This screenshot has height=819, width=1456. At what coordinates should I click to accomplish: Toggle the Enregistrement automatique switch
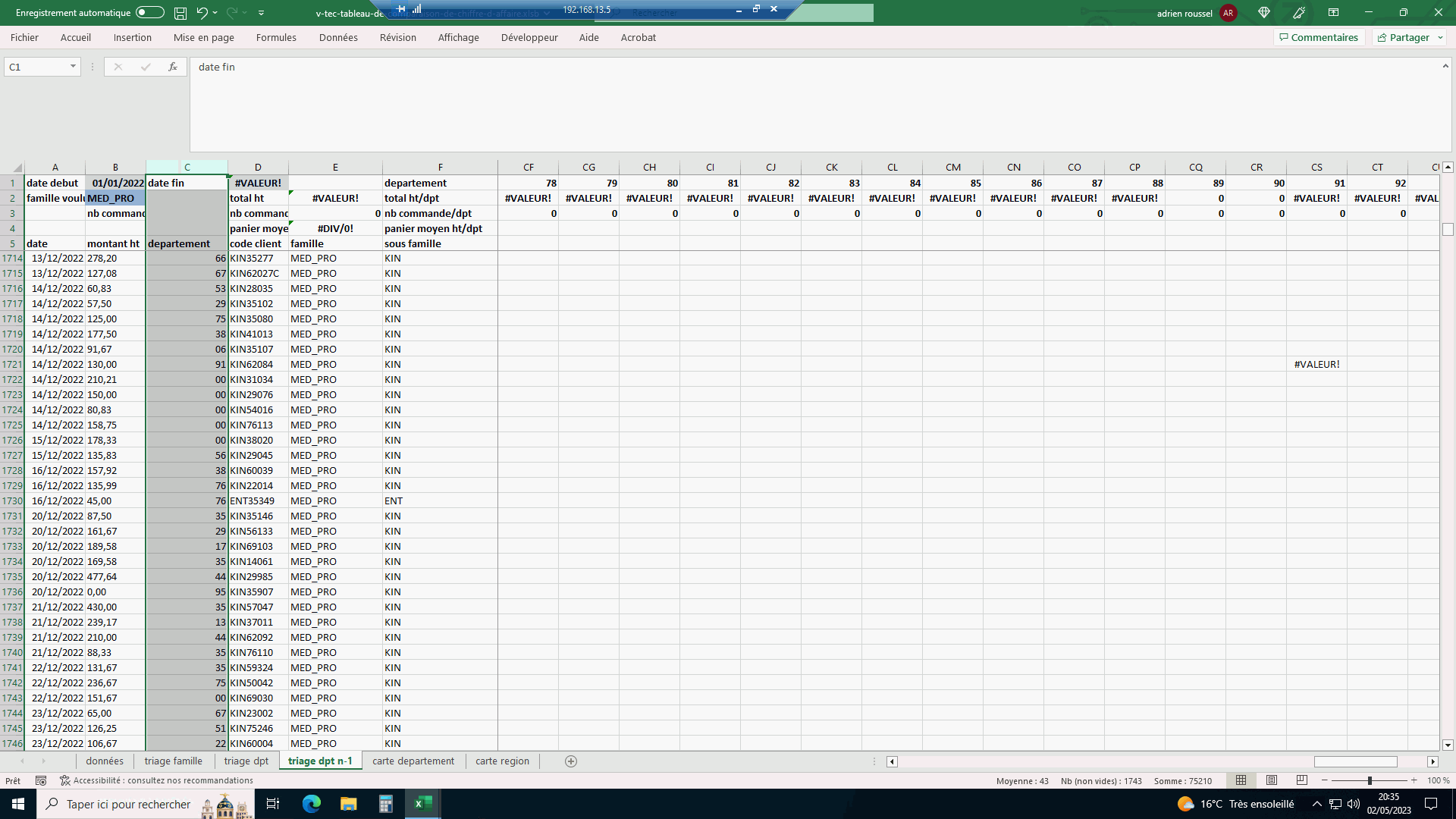(x=149, y=12)
